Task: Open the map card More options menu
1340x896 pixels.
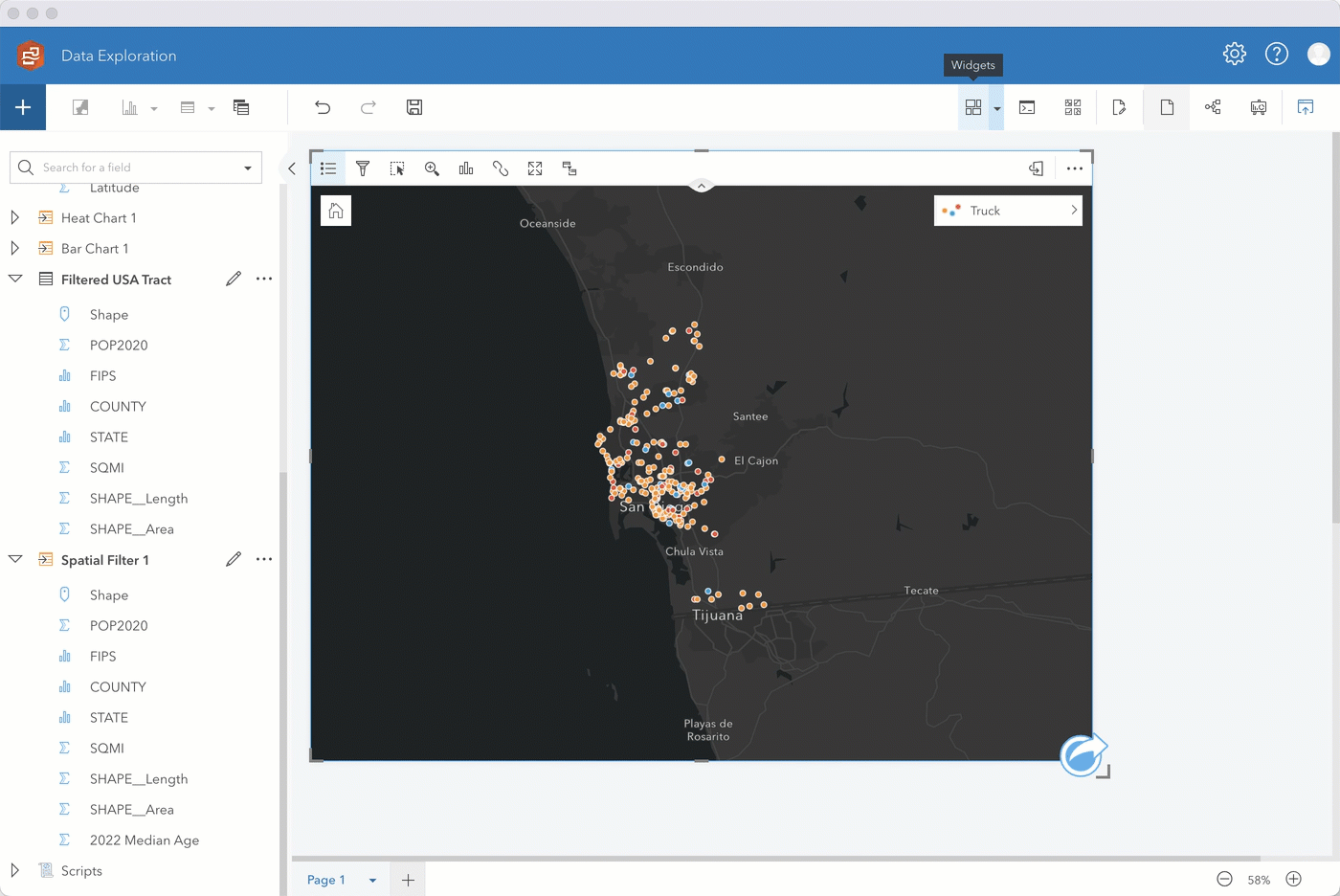Action: click(1075, 168)
